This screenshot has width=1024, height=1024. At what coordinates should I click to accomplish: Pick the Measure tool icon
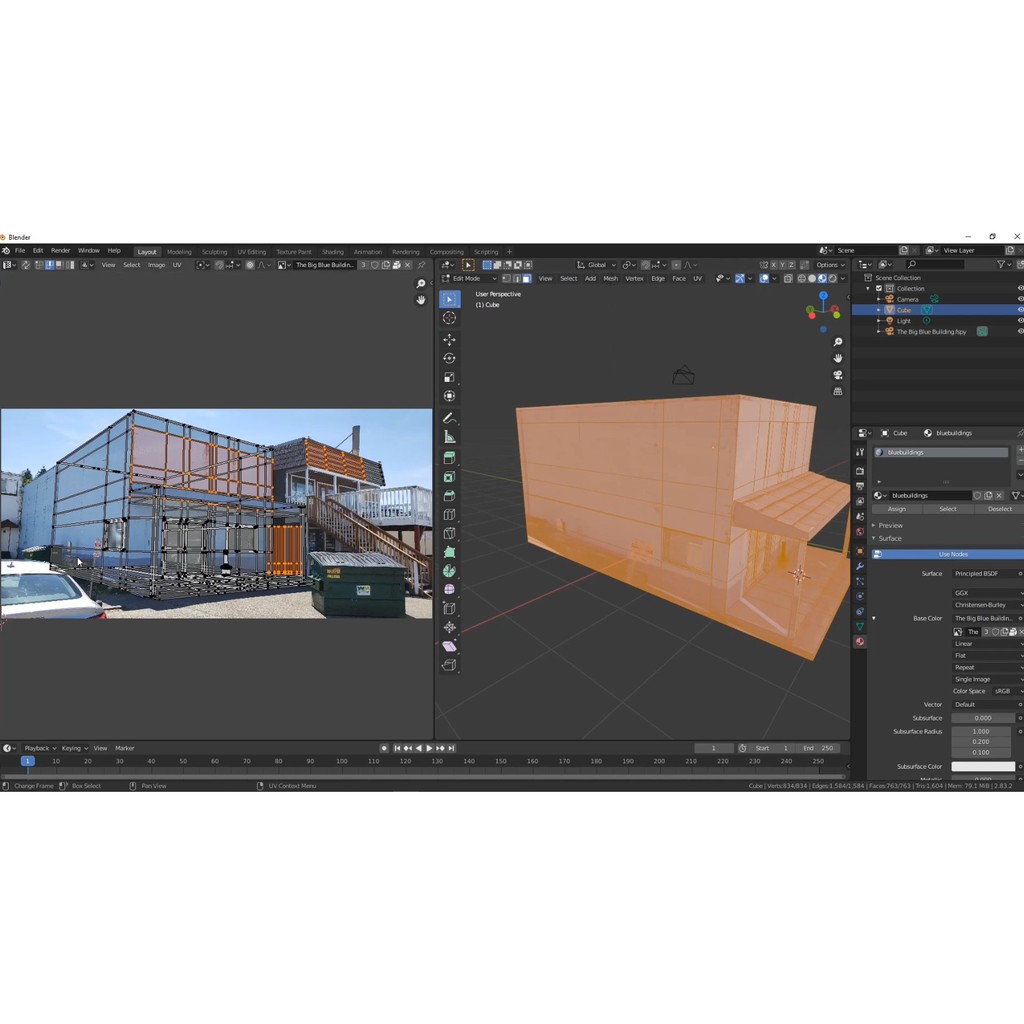pos(449,437)
